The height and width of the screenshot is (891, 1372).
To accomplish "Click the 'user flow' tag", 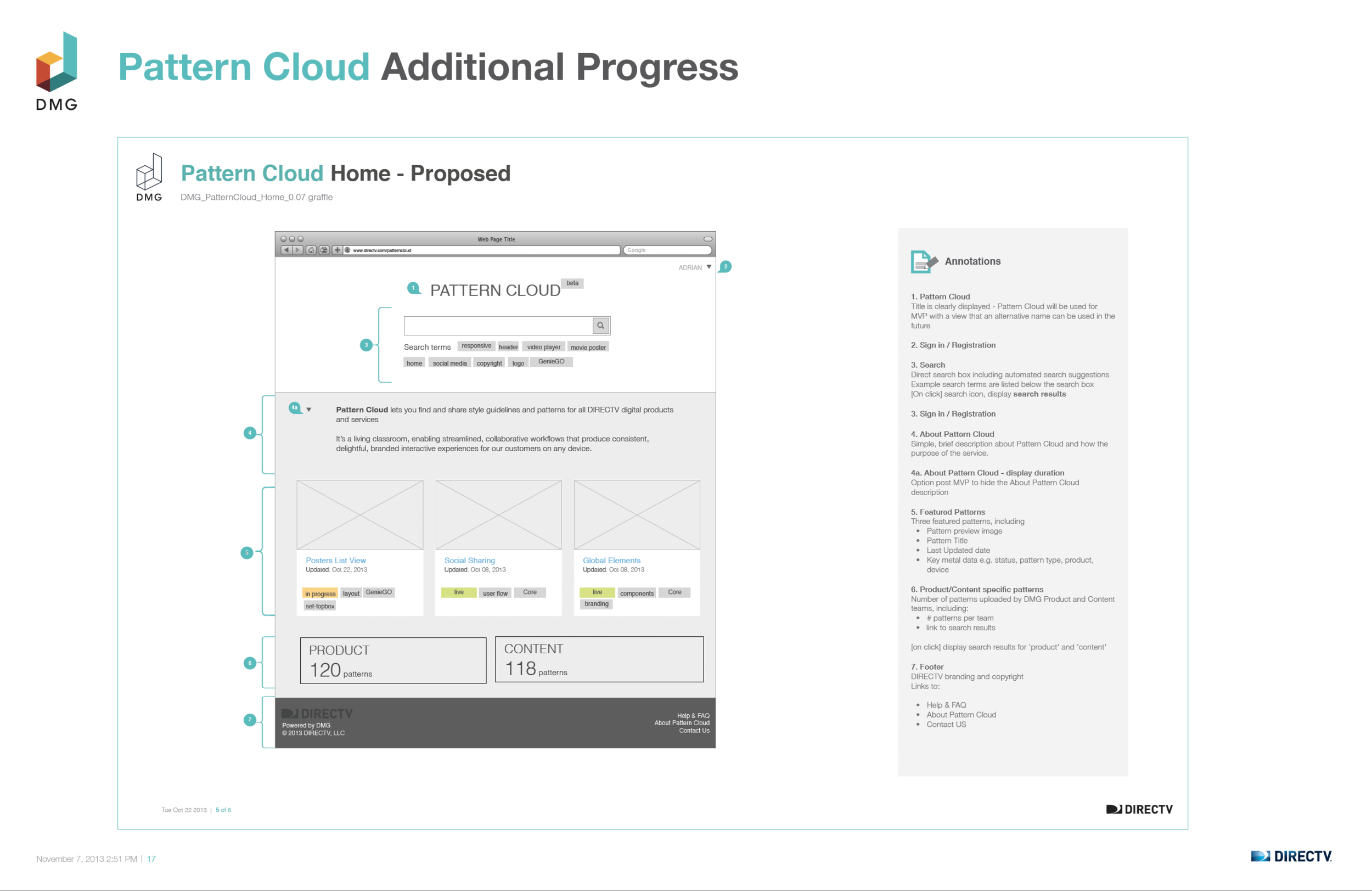I will pyautogui.click(x=495, y=593).
